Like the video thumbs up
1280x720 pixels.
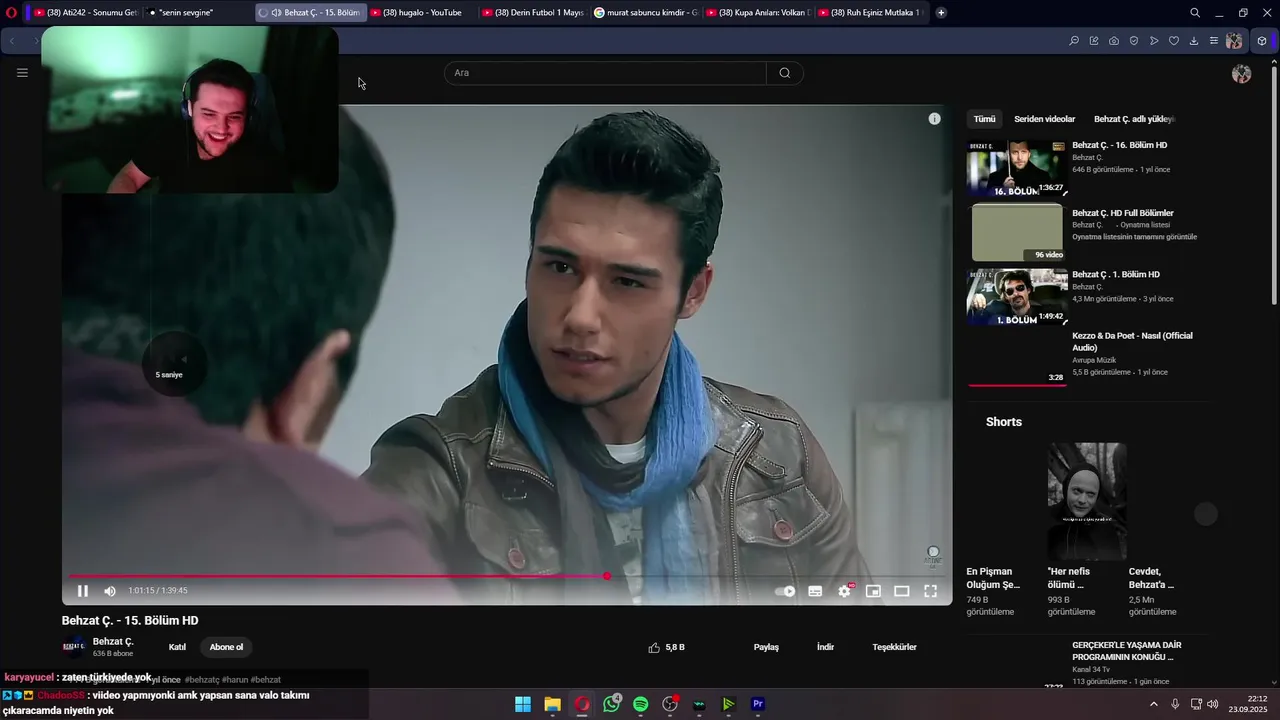654,647
